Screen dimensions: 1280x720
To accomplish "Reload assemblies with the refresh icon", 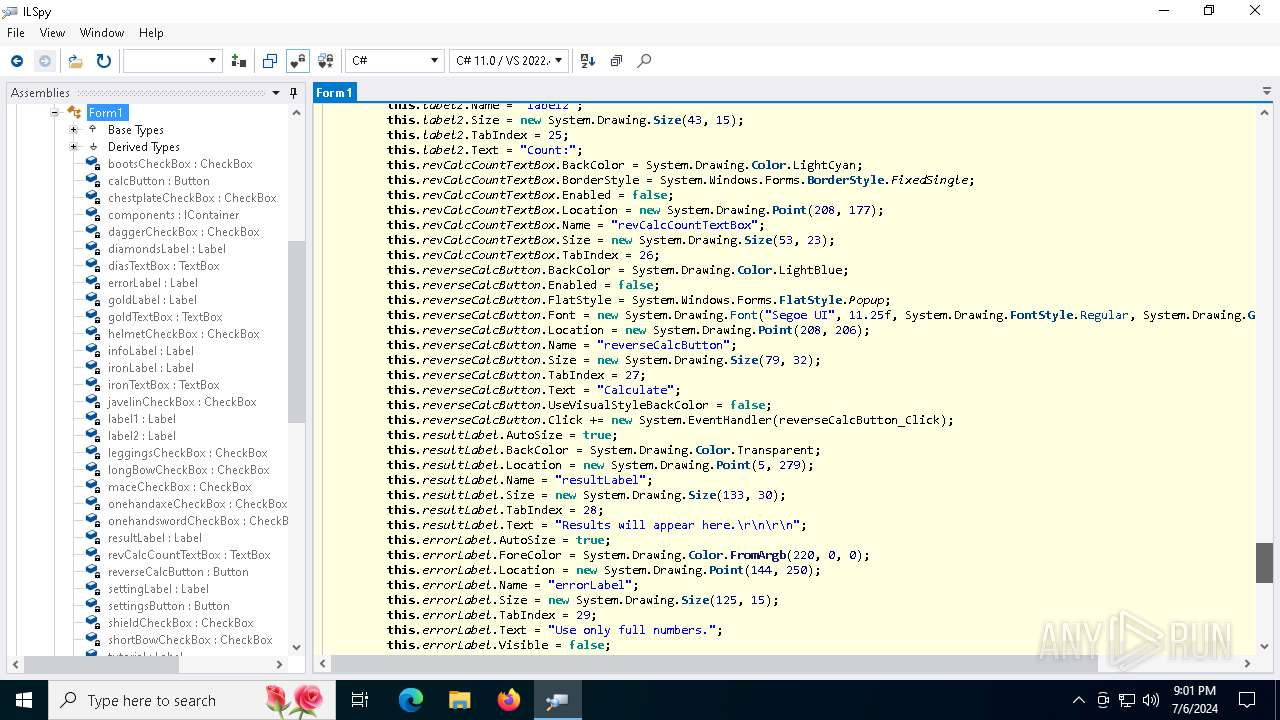I will 103,61.
